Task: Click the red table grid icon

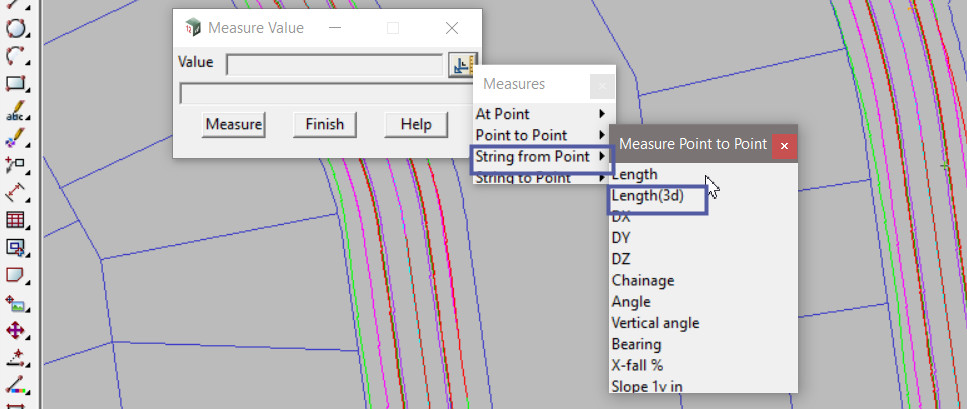Action: 15,220
